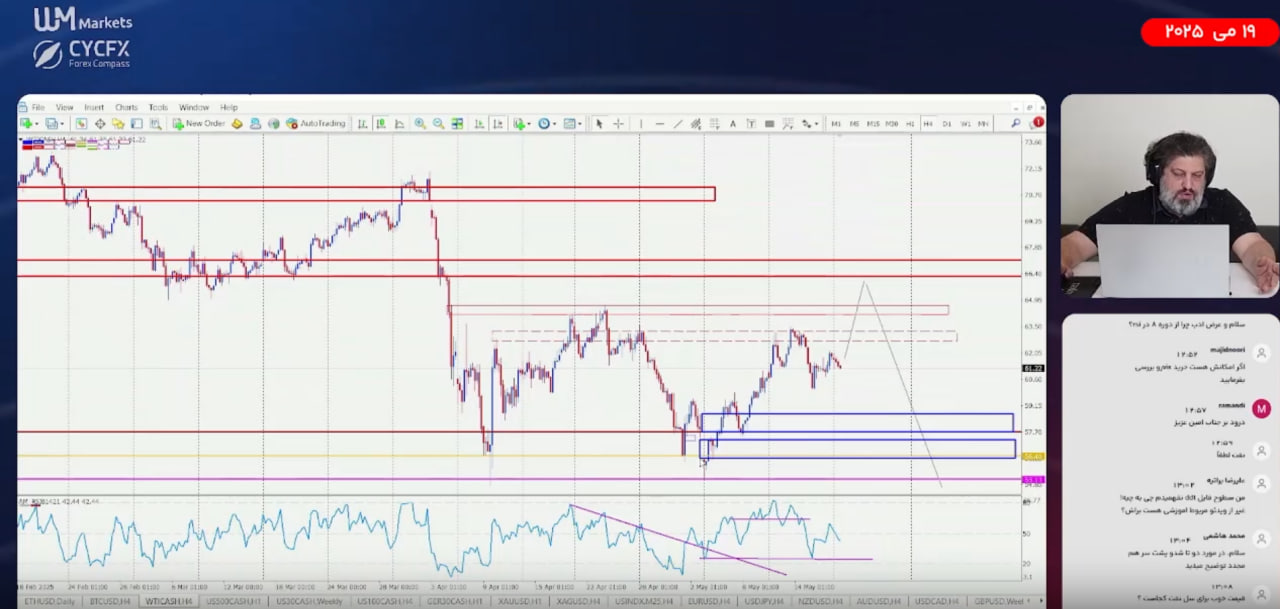Screen dimensions: 1280x609
Task: Click the presenter webcam video
Action: (1168, 196)
